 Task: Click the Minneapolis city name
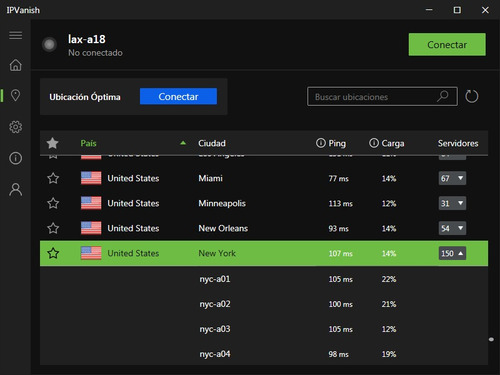[222, 203]
